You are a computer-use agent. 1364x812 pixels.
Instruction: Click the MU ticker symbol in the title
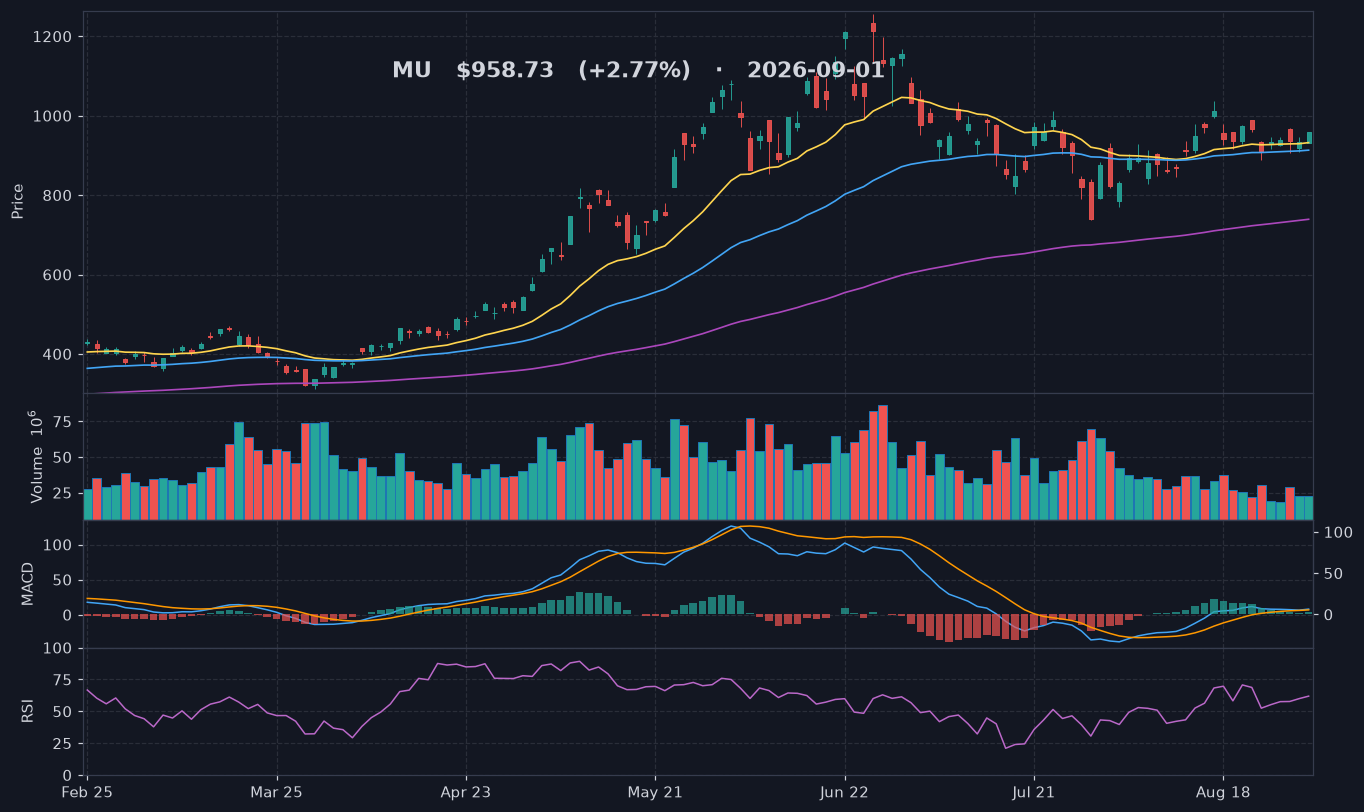pyautogui.click(x=411, y=71)
